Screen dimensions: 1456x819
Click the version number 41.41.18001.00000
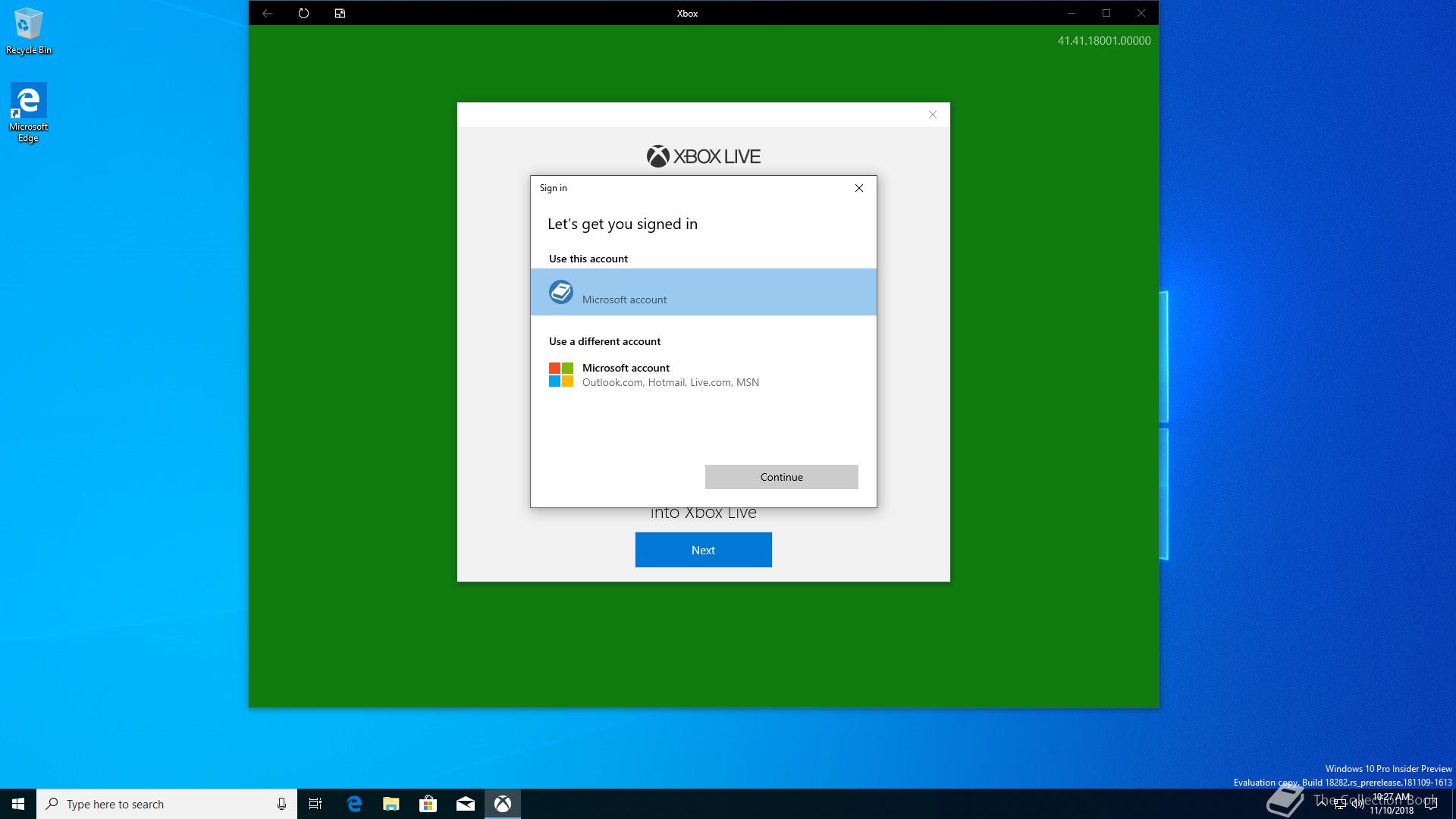click(1104, 41)
